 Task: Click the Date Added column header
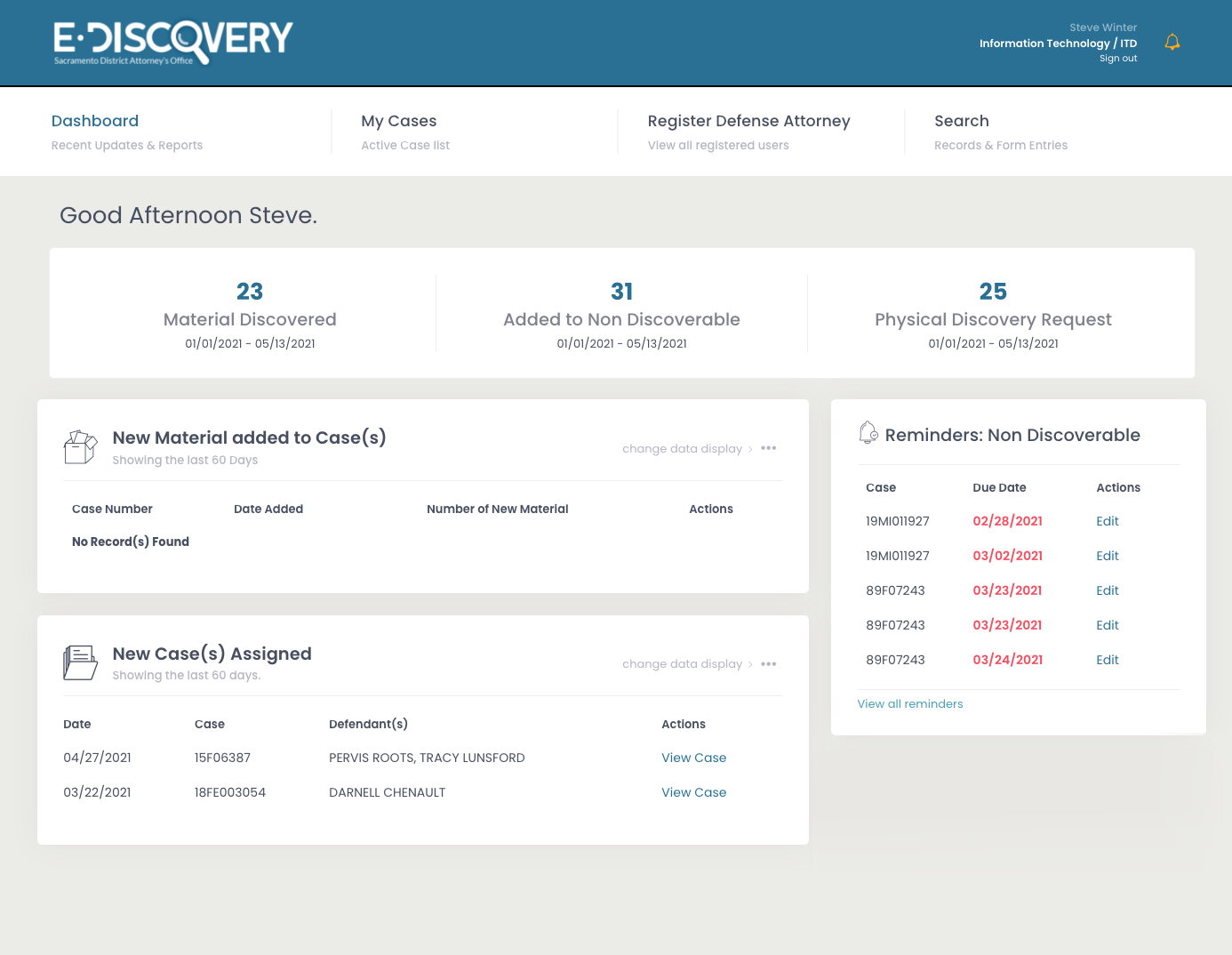268,509
